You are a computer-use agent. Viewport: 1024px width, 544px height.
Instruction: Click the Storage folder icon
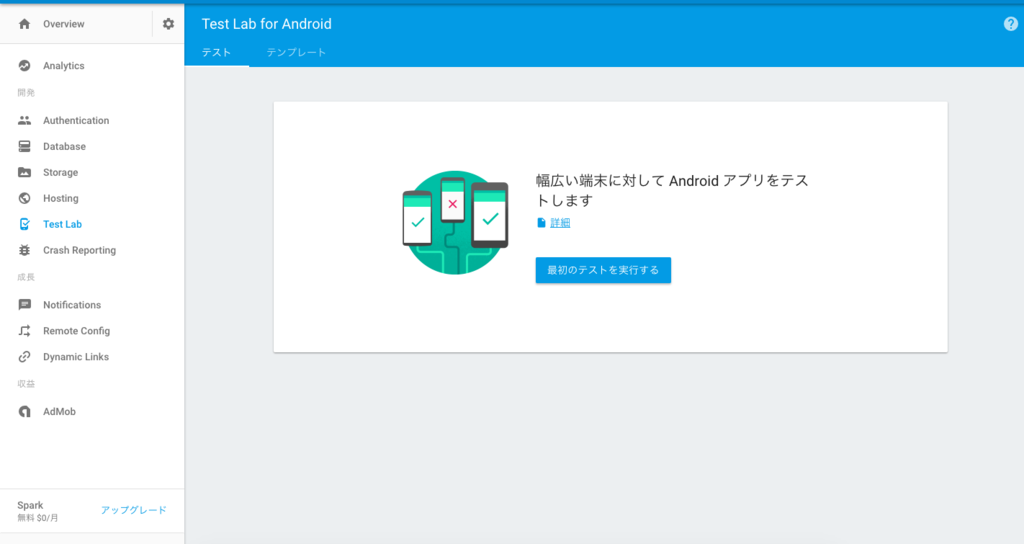pos(24,172)
